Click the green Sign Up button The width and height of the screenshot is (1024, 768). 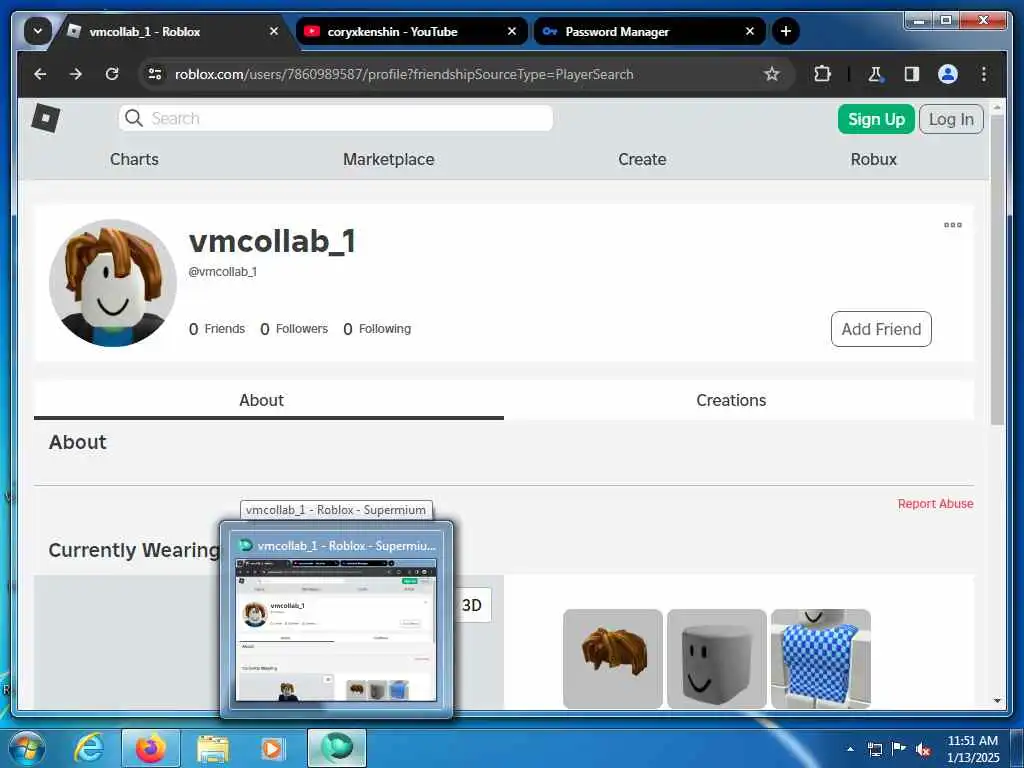click(x=876, y=119)
